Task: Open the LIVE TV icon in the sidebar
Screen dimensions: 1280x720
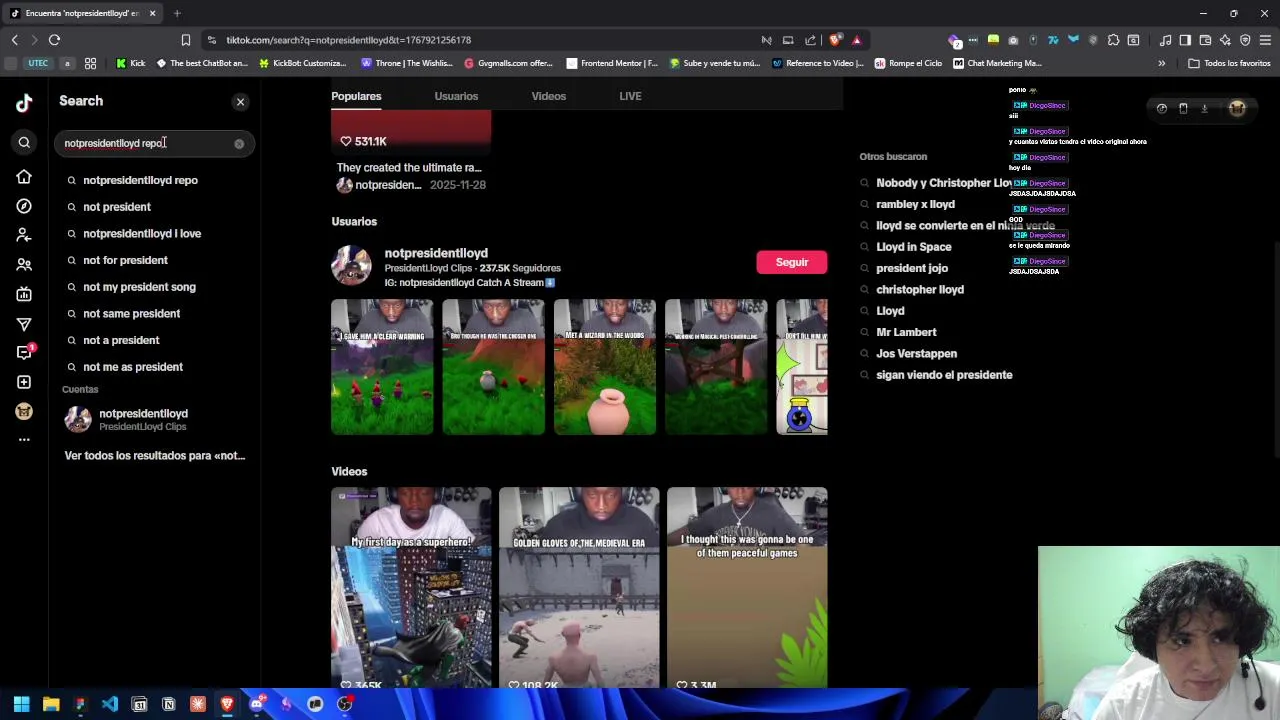Action: pyautogui.click(x=24, y=294)
